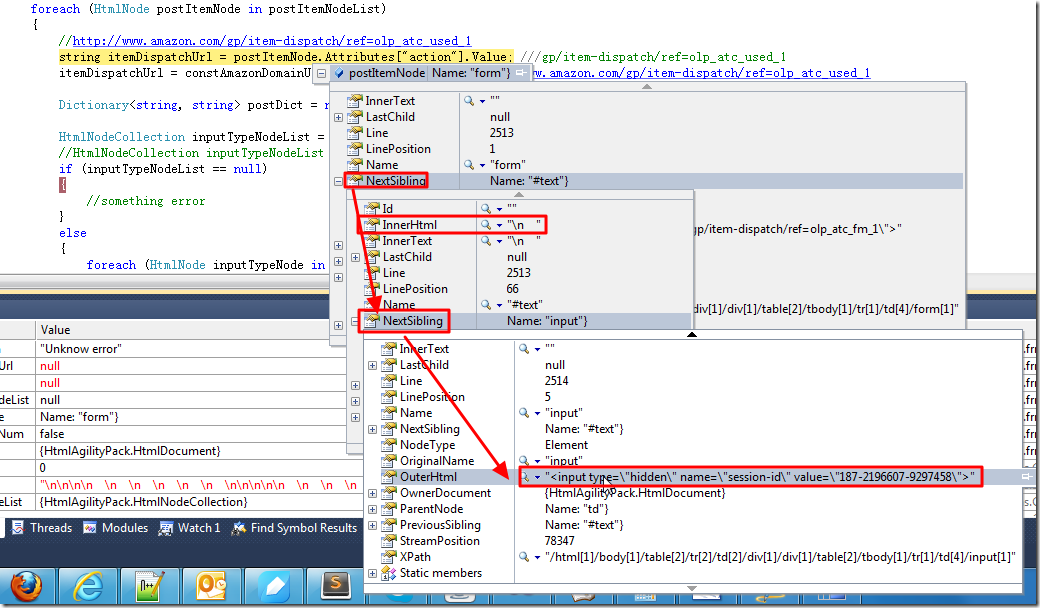Launch Firefox from the taskbar
The width and height of the screenshot is (1040, 608).
[x=25, y=587]
